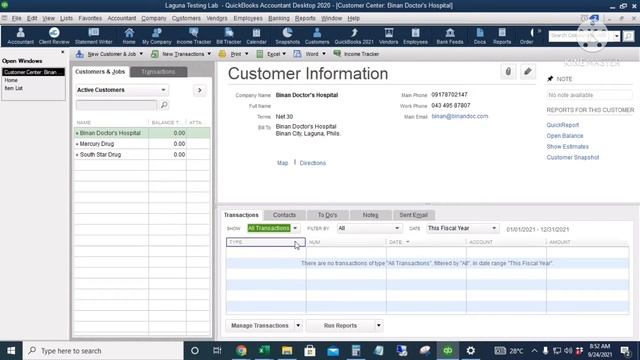This screenshot has height=360, width=640.
Task: Open the Bank Feeds icon
Action: 450,36
